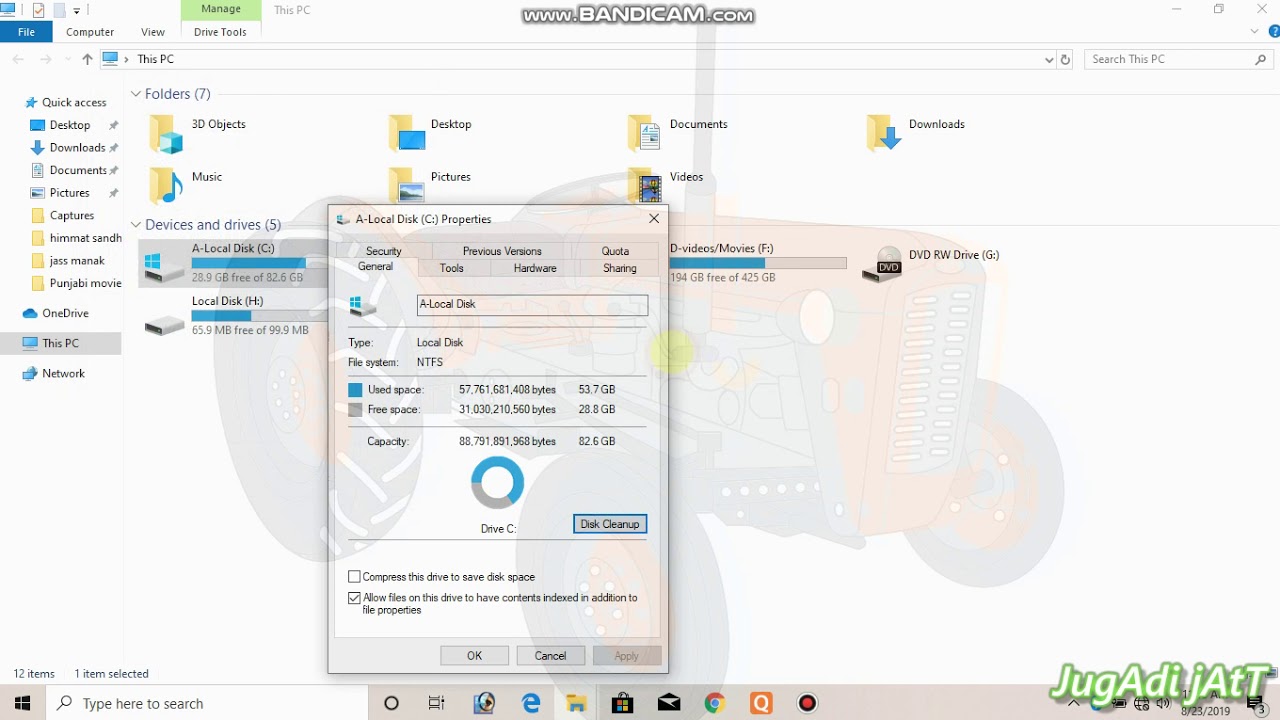This screenshot has width=1280, height=720.
Task: Switch to the Security tab in Properties
Action: [x=383, y=251]
